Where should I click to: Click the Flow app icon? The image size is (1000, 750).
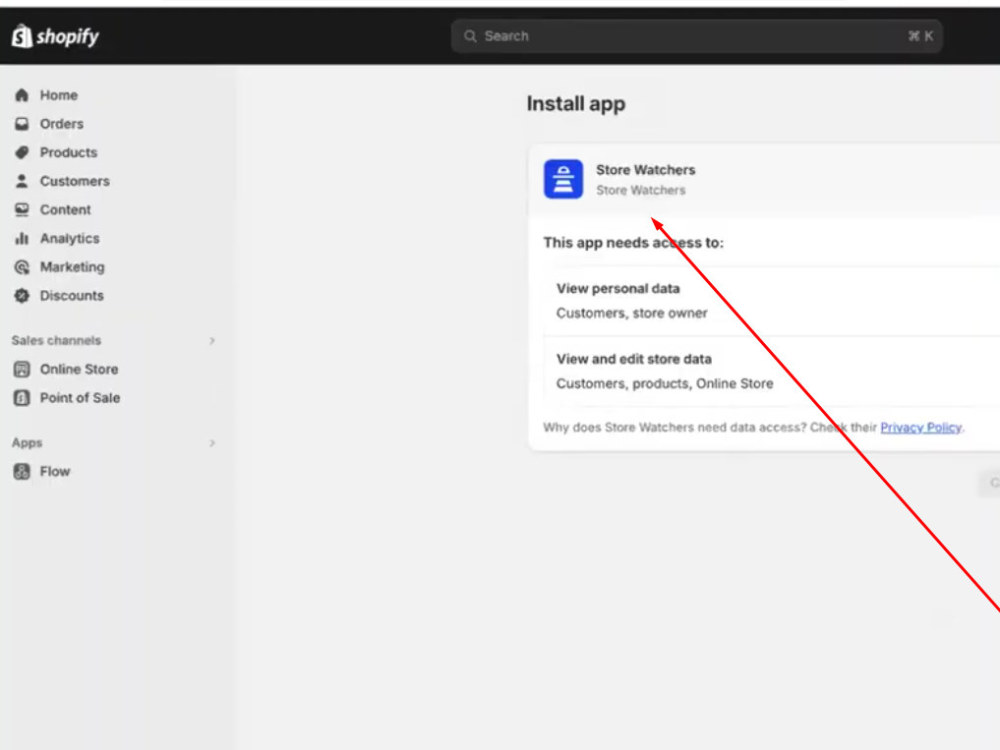tap(22, 471)
